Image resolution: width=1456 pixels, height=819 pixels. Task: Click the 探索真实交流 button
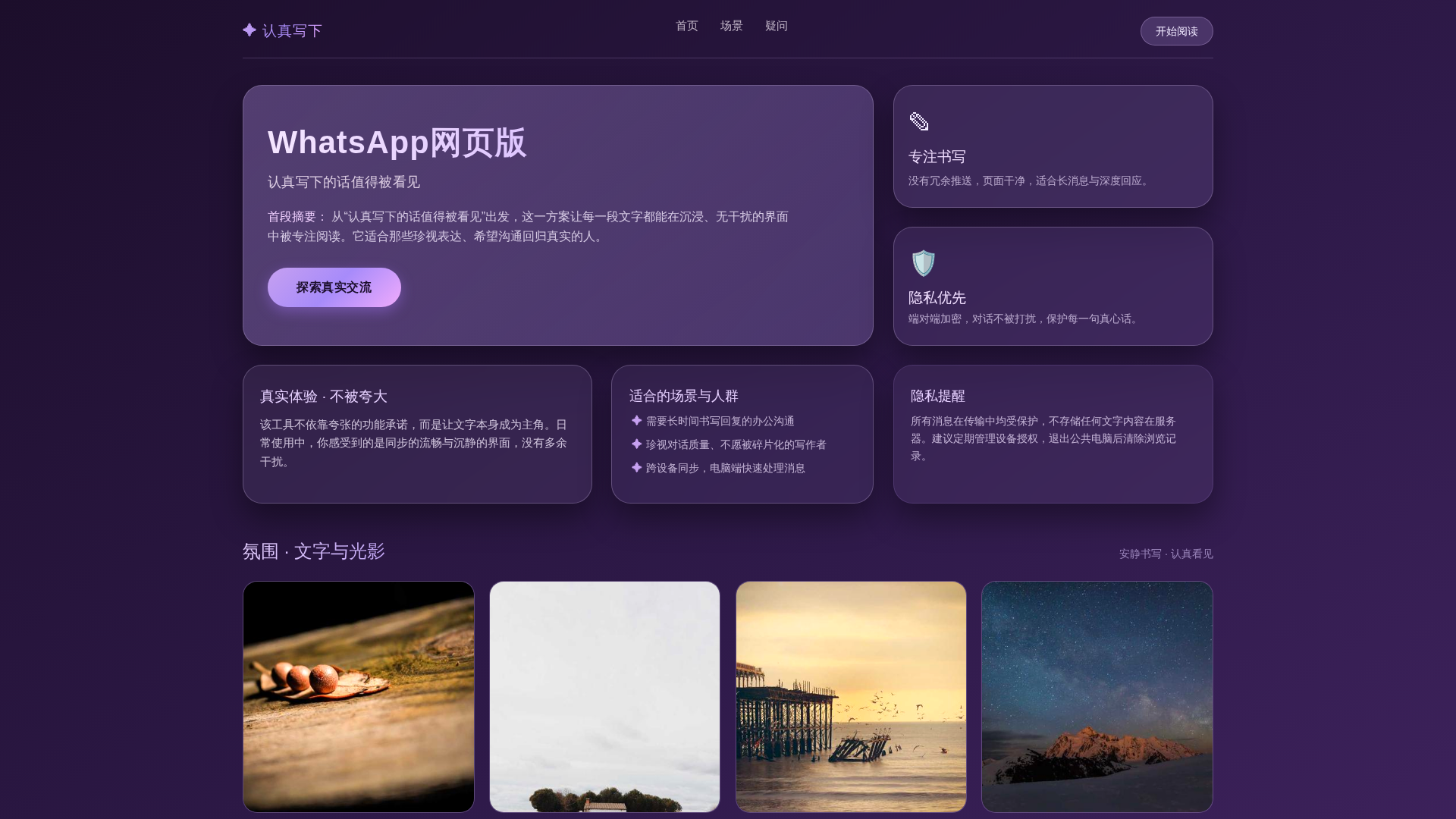pos(334,287)
